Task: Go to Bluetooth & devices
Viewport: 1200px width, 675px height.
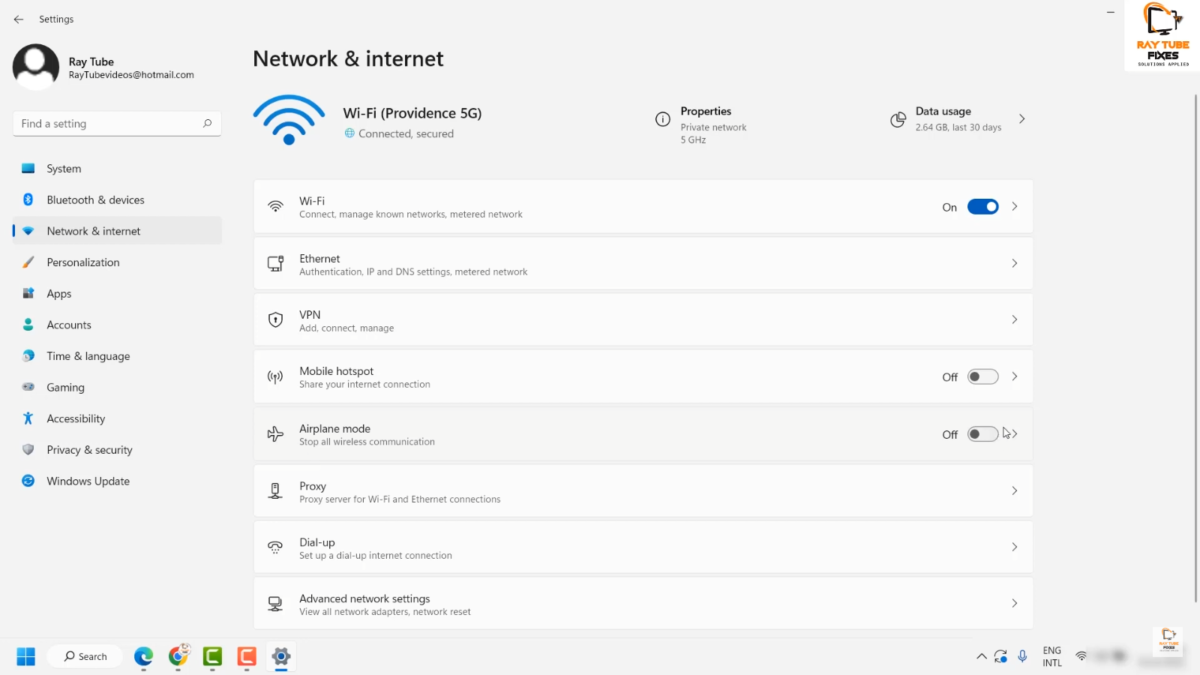Action: tap(95, 200)
